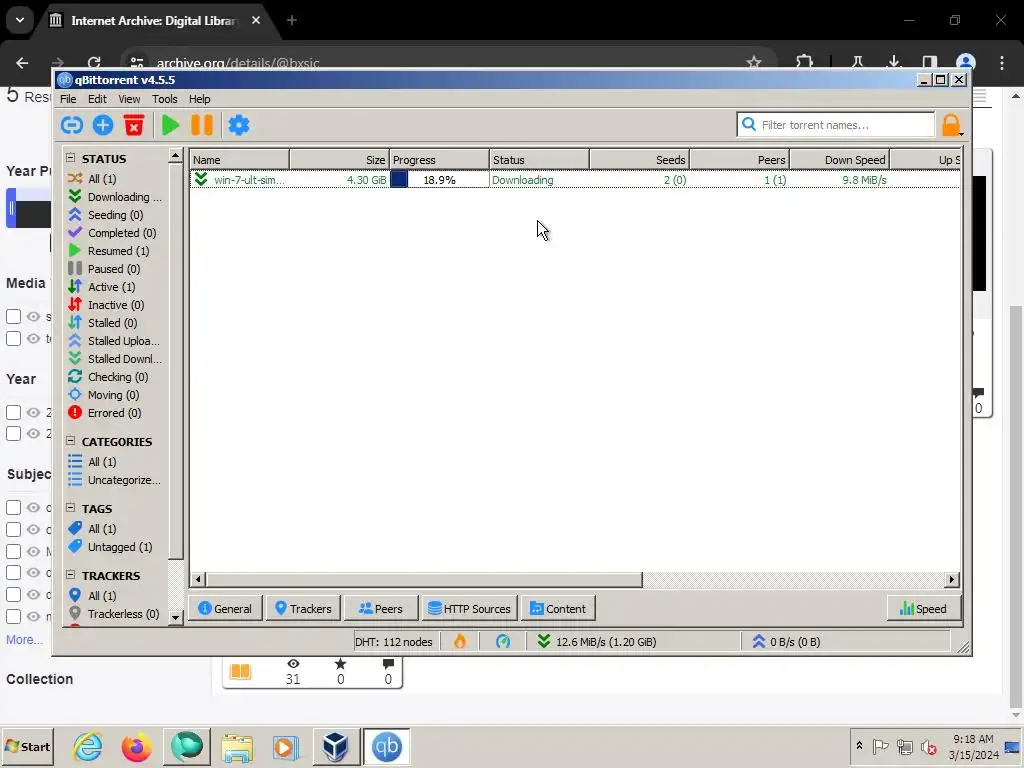Click the alternative speed limits gauge icon
The height and width of the screenshot is (768, 1024).
click(x=503, y=641)
